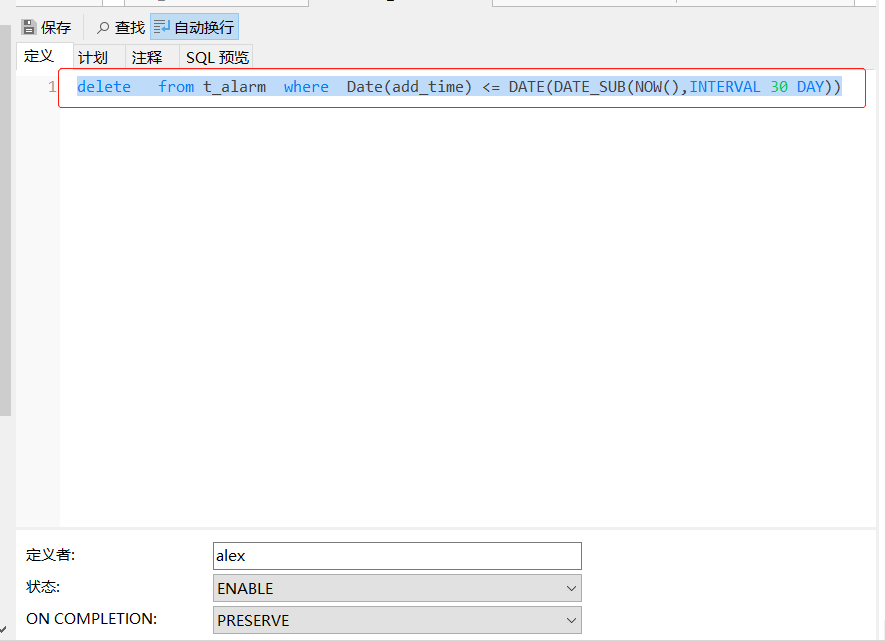Click the DATE_SUB function in the SQL

(x=589, y=87)
